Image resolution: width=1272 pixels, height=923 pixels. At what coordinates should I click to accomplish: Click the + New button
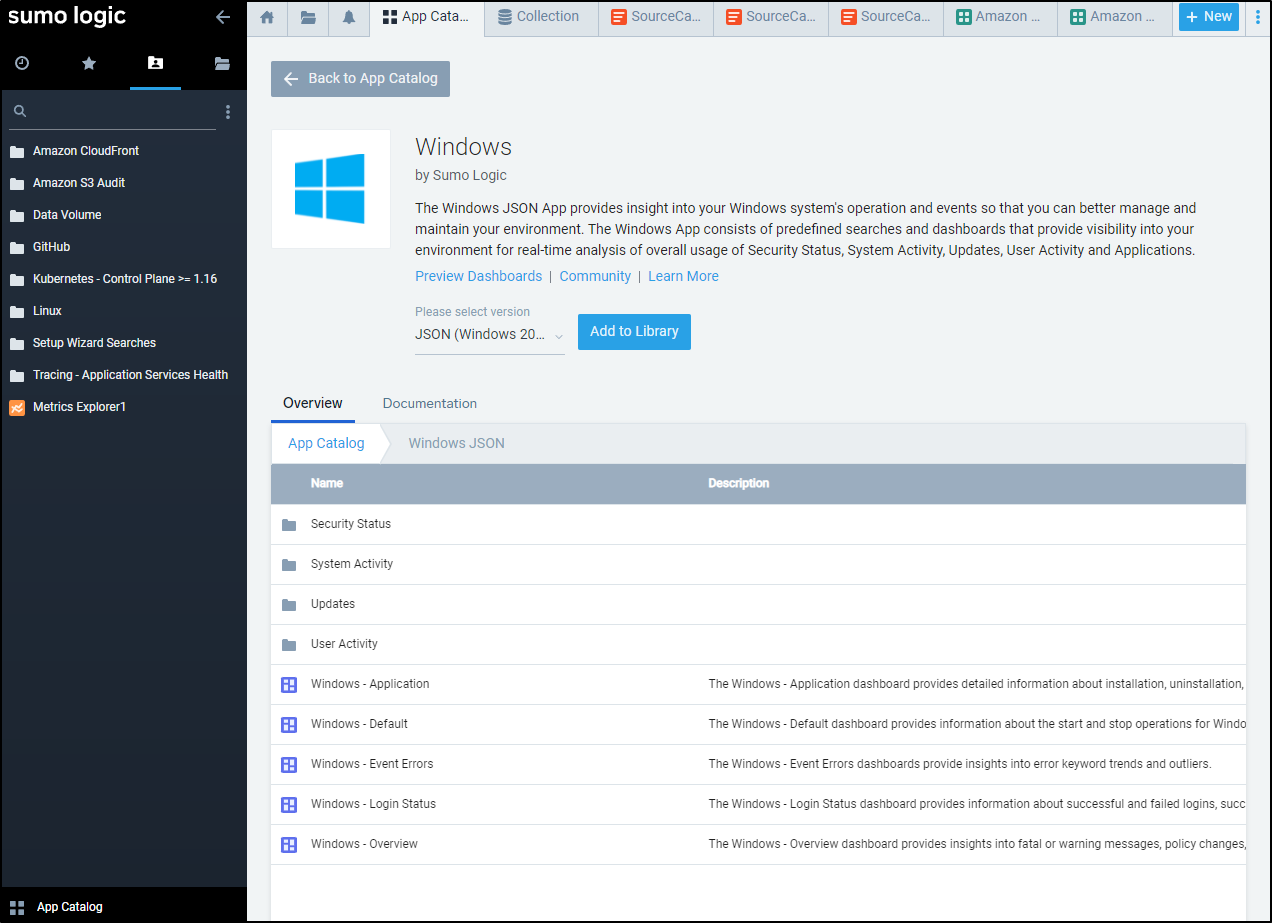(1209, 17)
